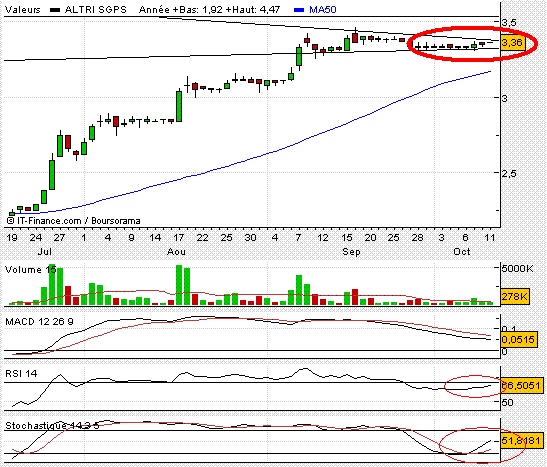
Task: Click the 'Oct' month label
Action: [x=462, y=252]
